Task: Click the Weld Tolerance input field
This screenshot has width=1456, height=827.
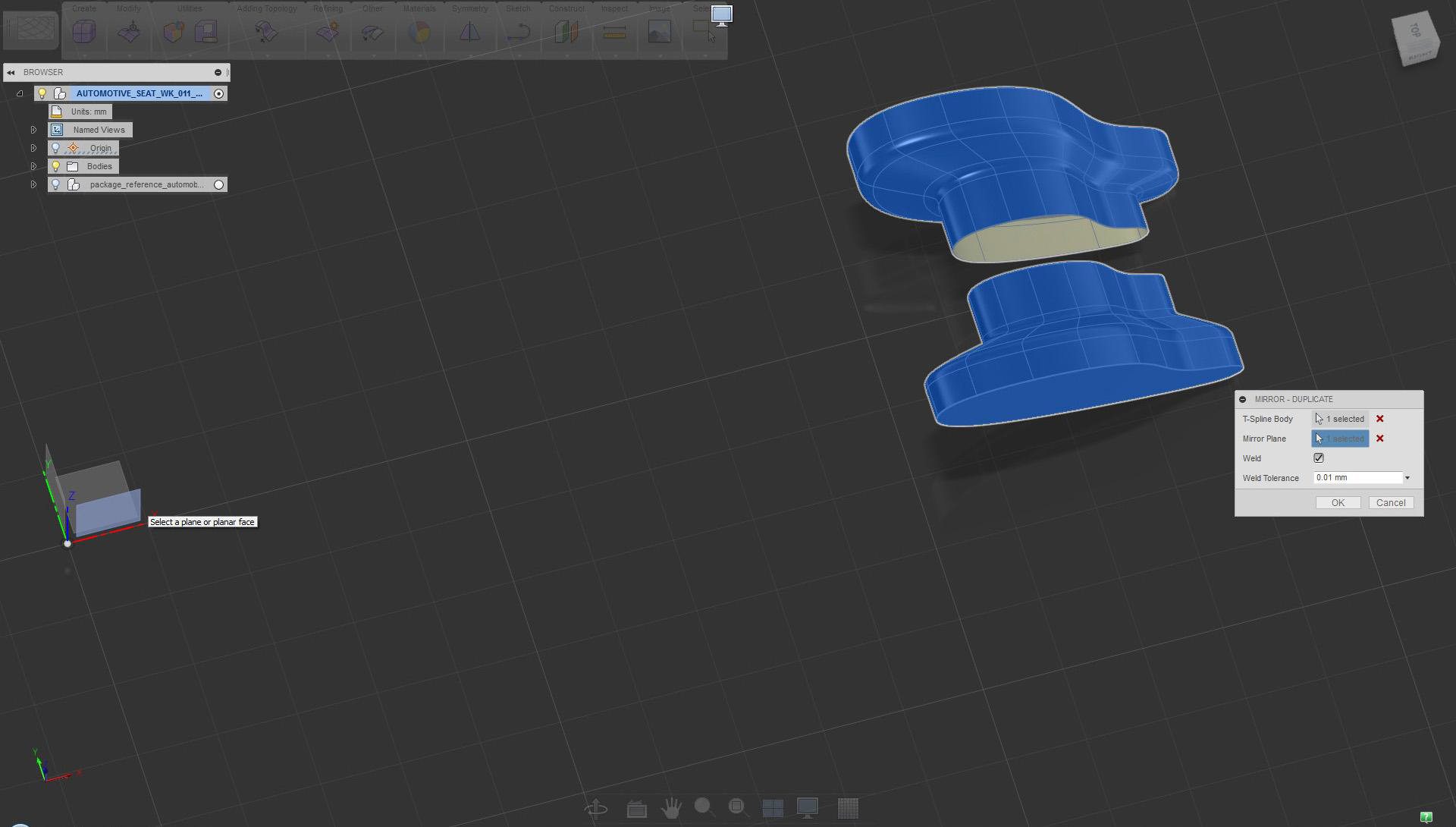Action: (1357, 478)
